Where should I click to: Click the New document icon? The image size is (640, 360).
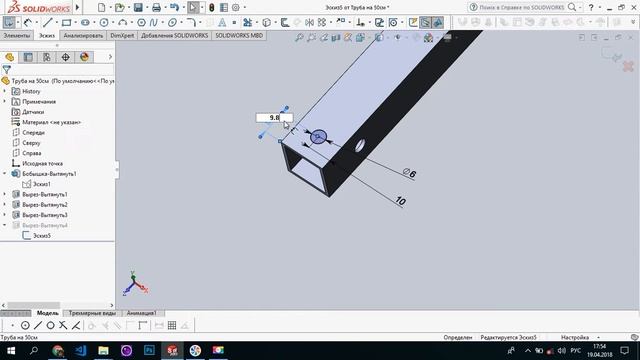click(x=101, y=7)
